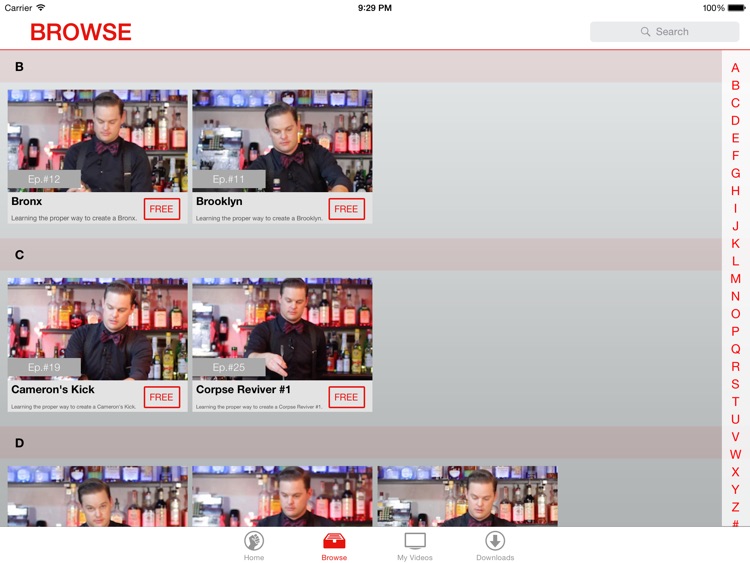Jump to letter W in index
Viewport: 750px width, 563px height.
[735, 454]
